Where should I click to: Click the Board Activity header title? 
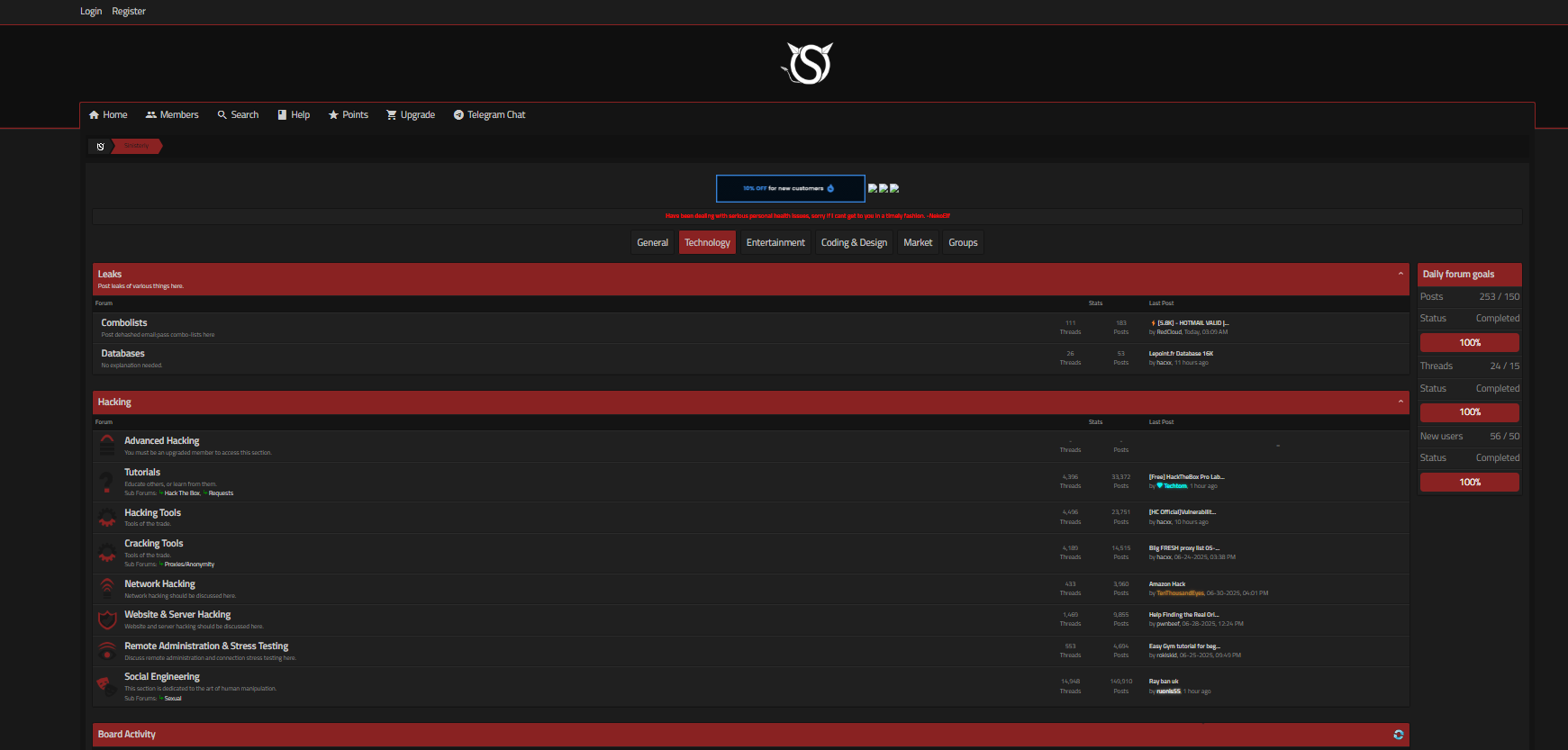(127, 735)
